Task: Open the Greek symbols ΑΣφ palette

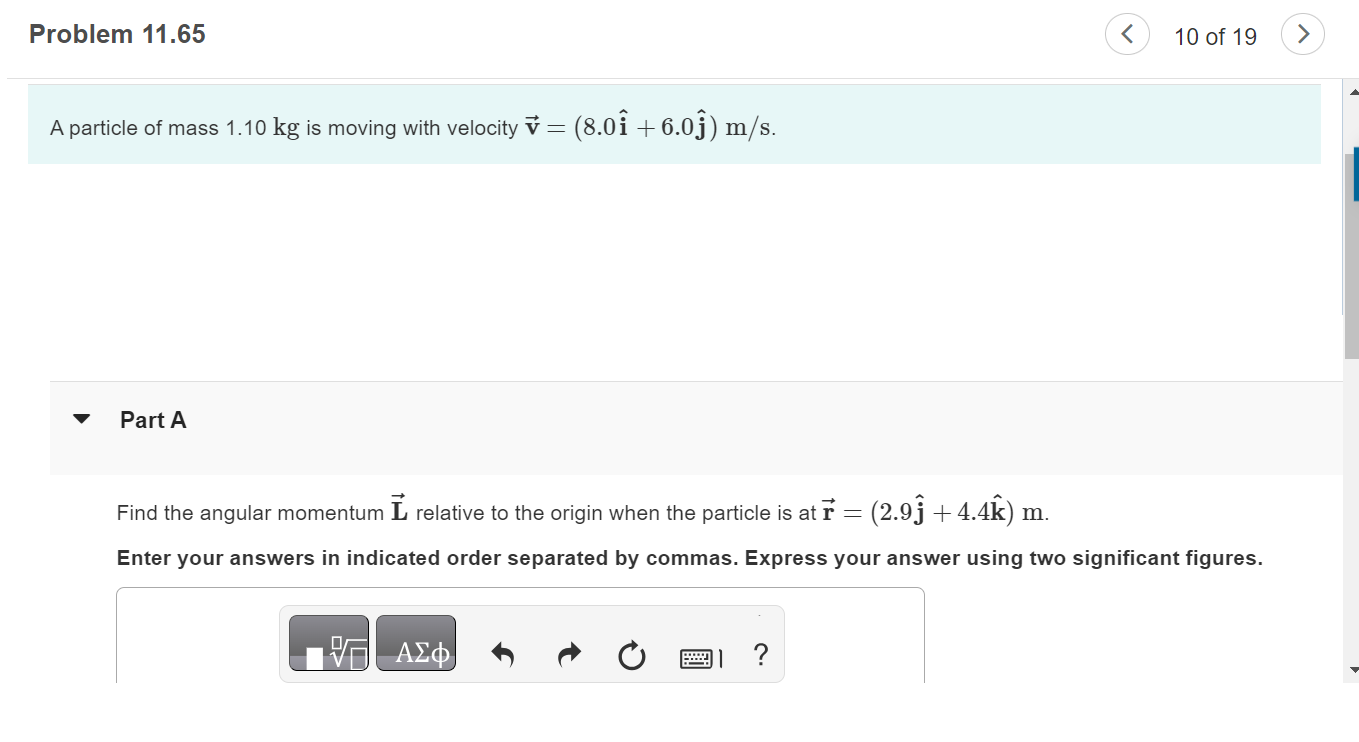Action: coord(416,643)
